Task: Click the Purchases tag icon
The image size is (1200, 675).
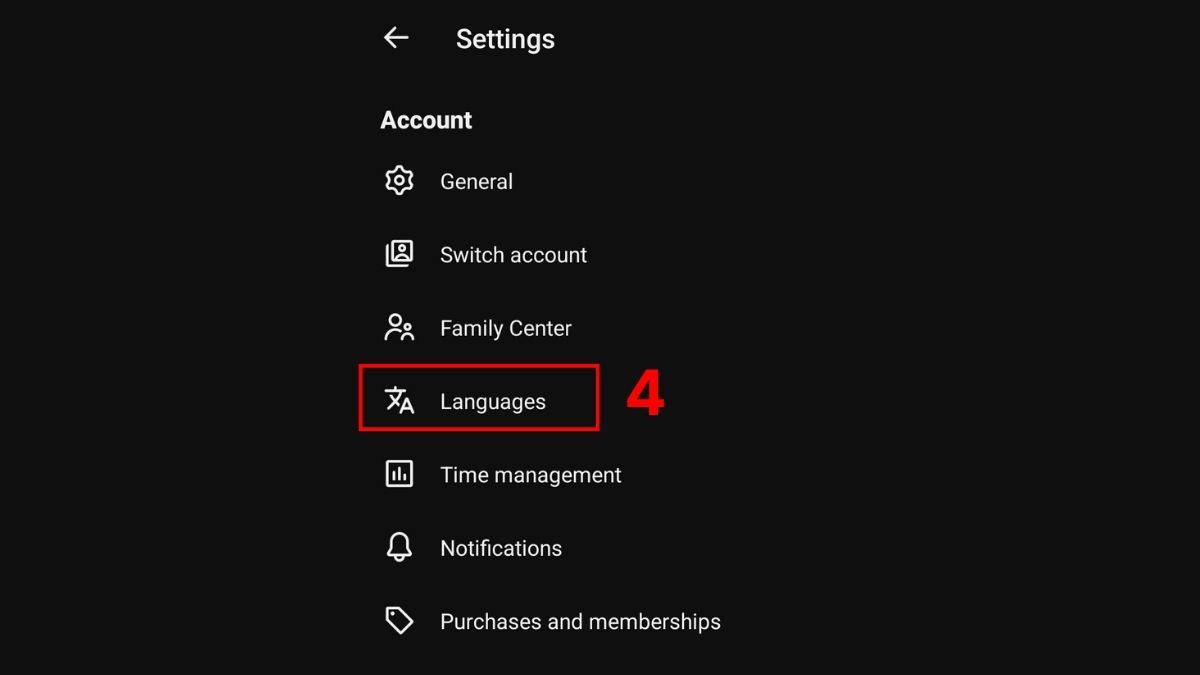Action: tap(399, 621)
